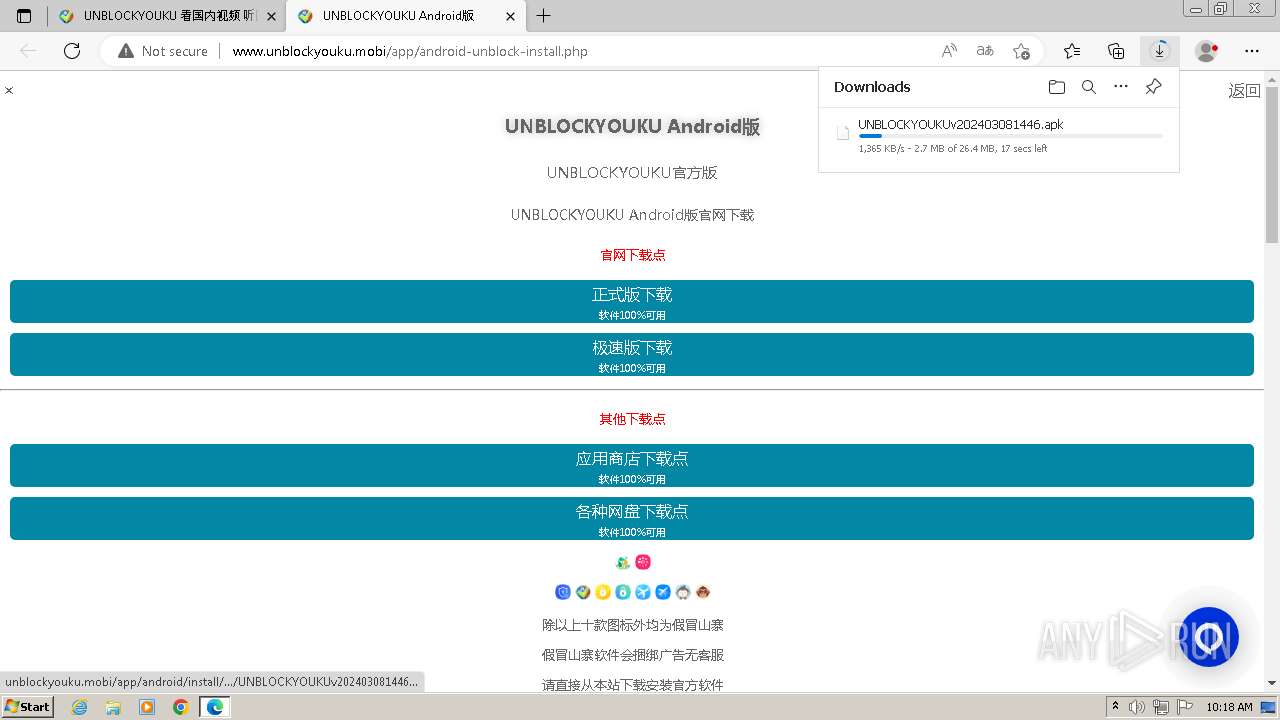Click the apk download progress bar
Screen dimensions: 1280x720
pyautogui.click(x=1010, y=136)
